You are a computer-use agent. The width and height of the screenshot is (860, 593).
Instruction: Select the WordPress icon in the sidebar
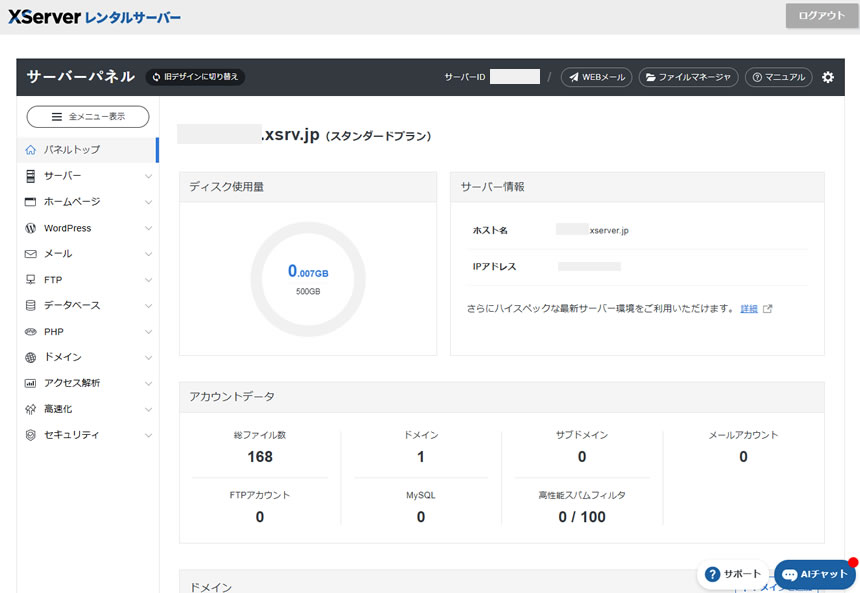click(31, 228)
